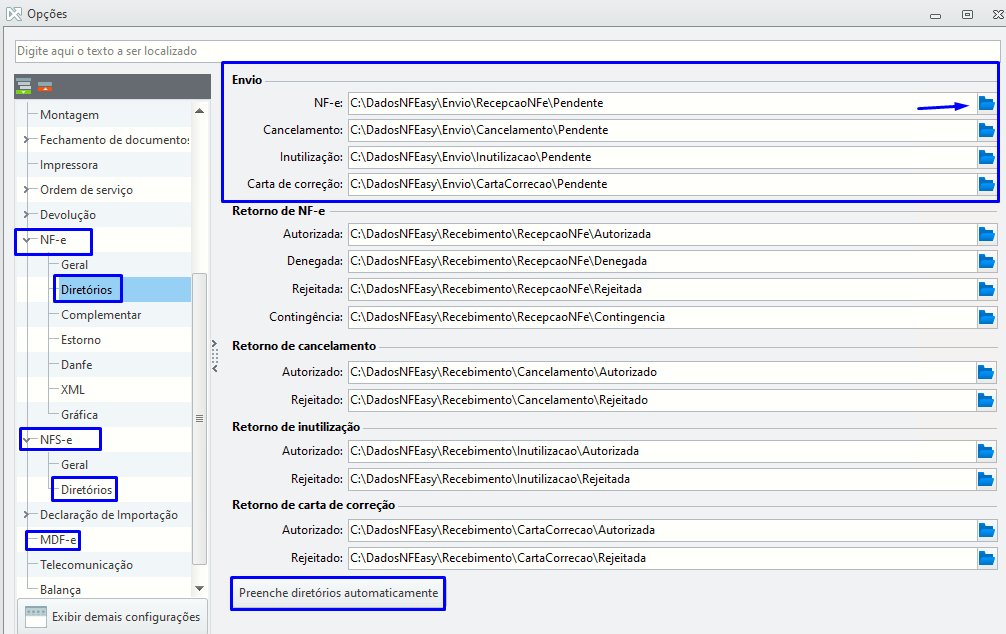Image resolution: width=1006 pixels, height=634 pixels.
Task: Browse folder for Envio Cancelamento path
Action: click(986, 130)
